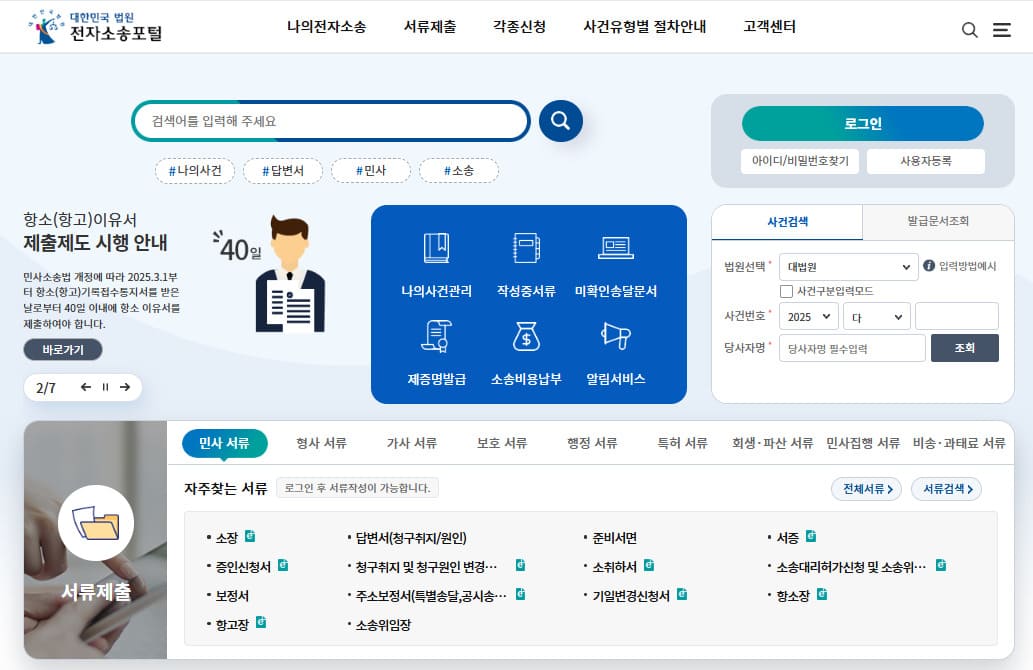The height and width of the screenshot is (670, 1033).
Task: Open the 다 case type dropdown
Action: click(x=876, y=315)
